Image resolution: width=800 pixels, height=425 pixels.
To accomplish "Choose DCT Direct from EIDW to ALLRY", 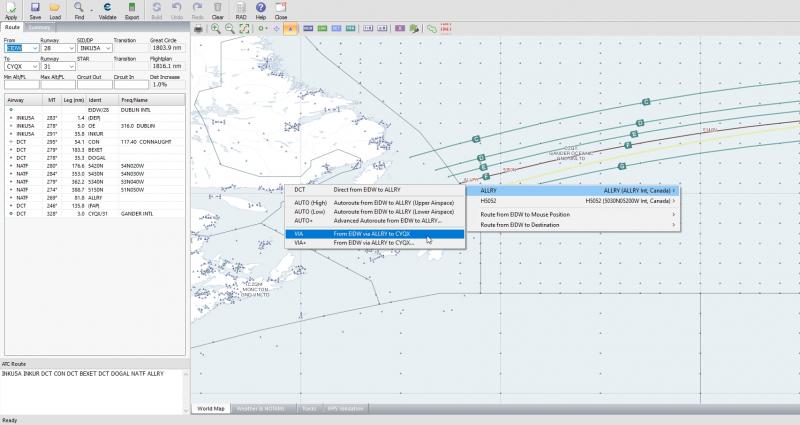I will 375,189.
